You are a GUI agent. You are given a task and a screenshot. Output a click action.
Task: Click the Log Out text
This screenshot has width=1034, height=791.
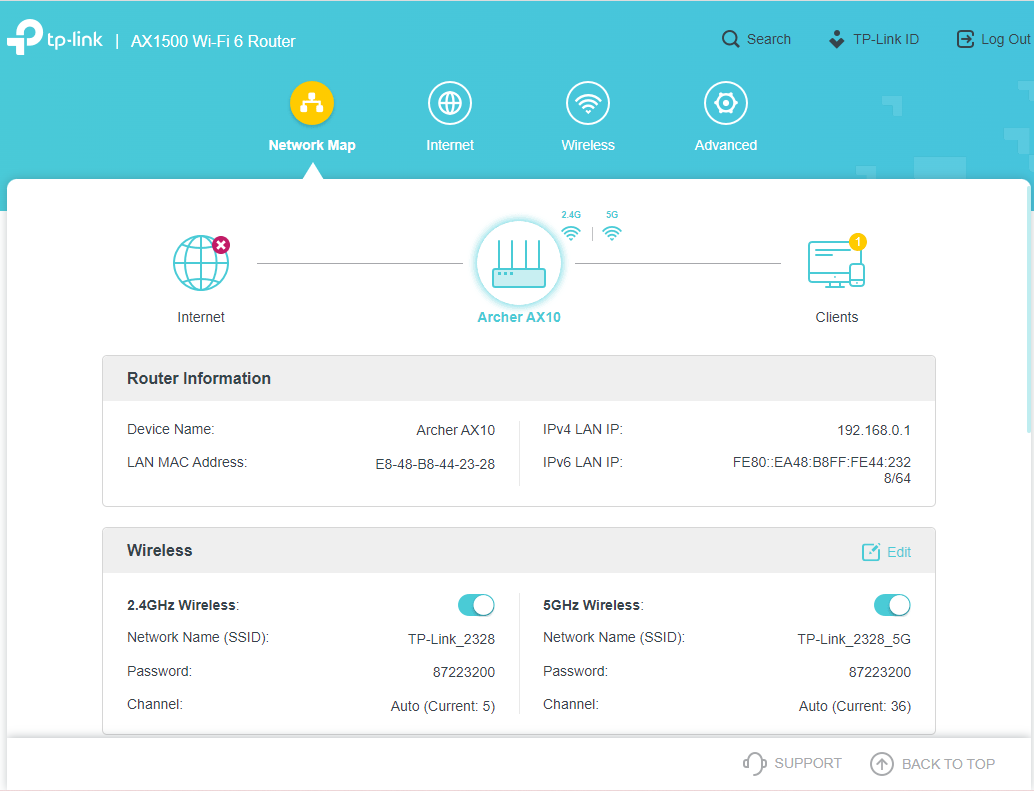click(1006, 40)
